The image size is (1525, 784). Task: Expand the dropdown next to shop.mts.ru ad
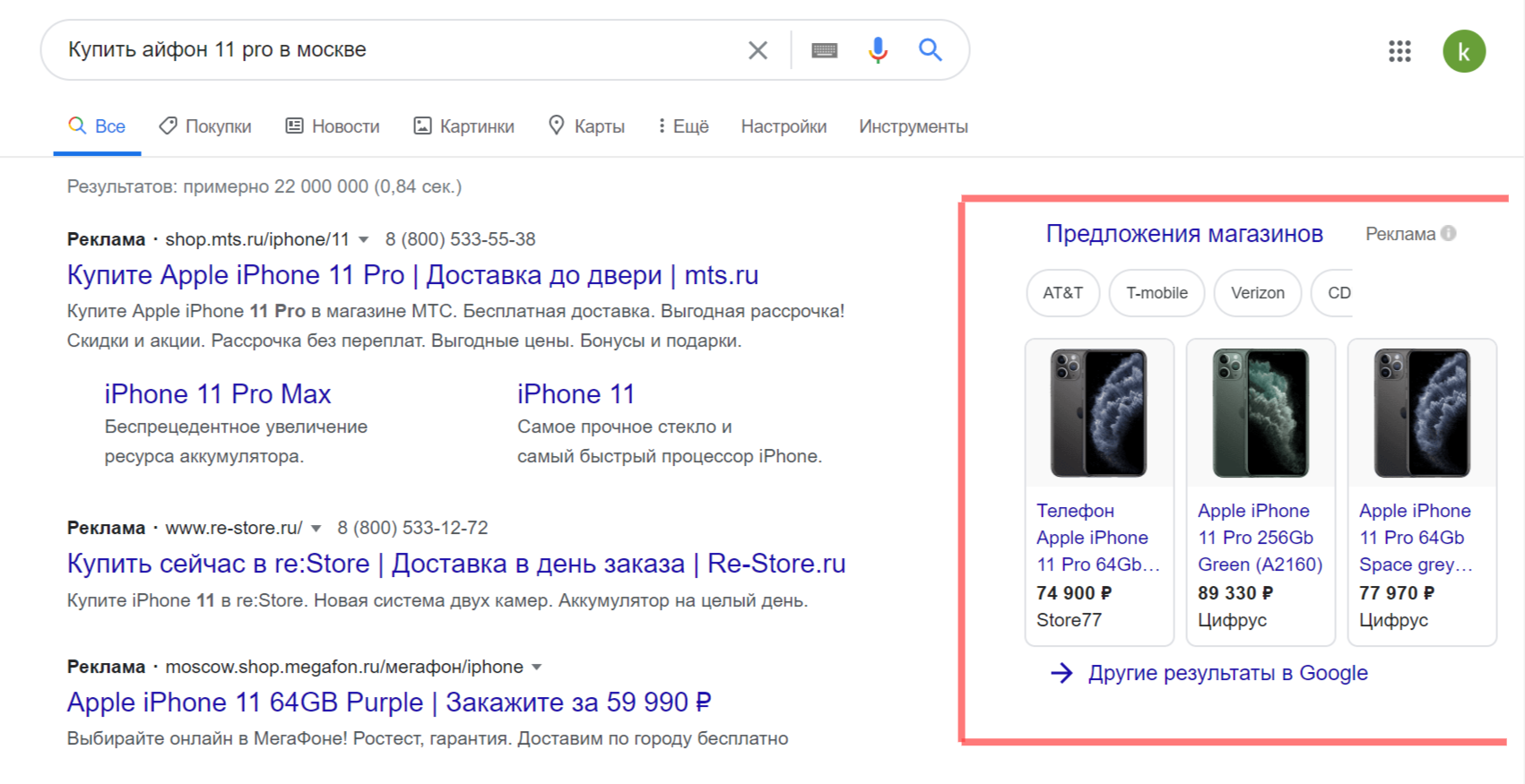pos(364,240)
